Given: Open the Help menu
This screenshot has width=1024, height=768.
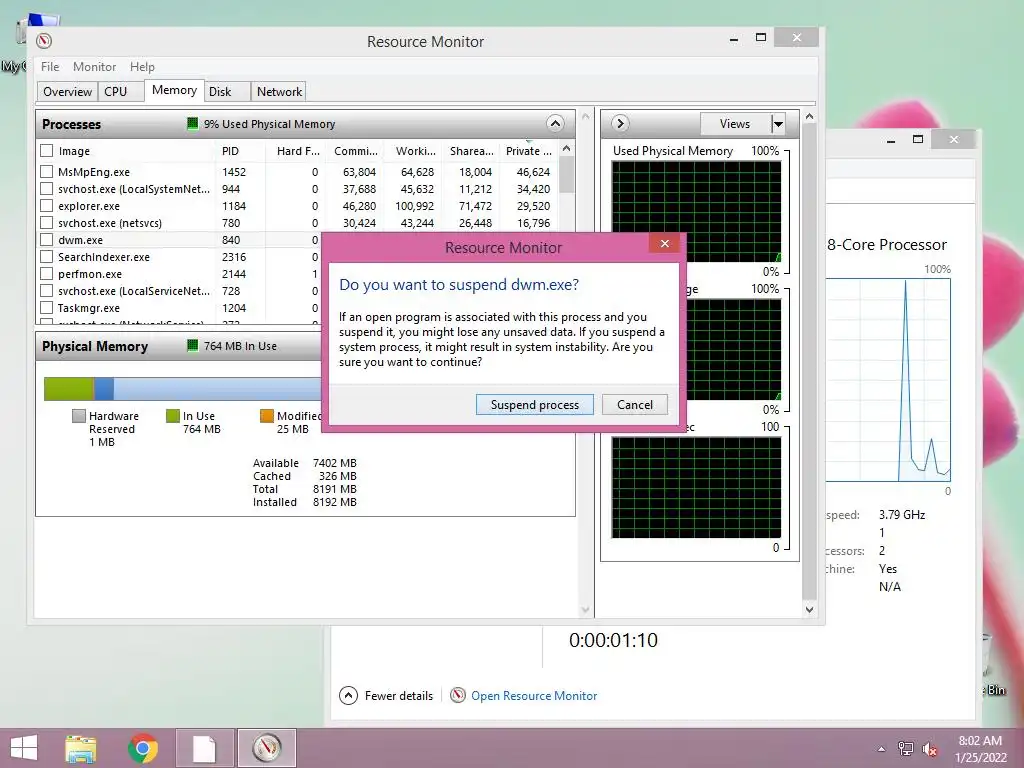Looking at the screenshot, I should point(142,67).
